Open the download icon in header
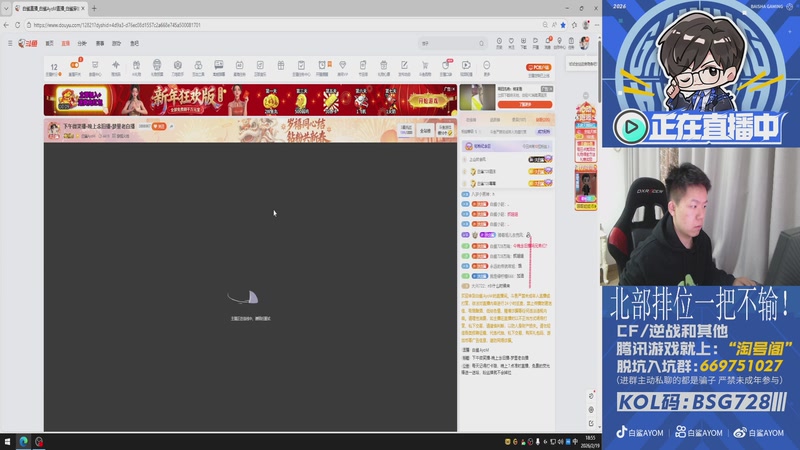Viewport: 800px width, 450px height. (x=523, y=43)
